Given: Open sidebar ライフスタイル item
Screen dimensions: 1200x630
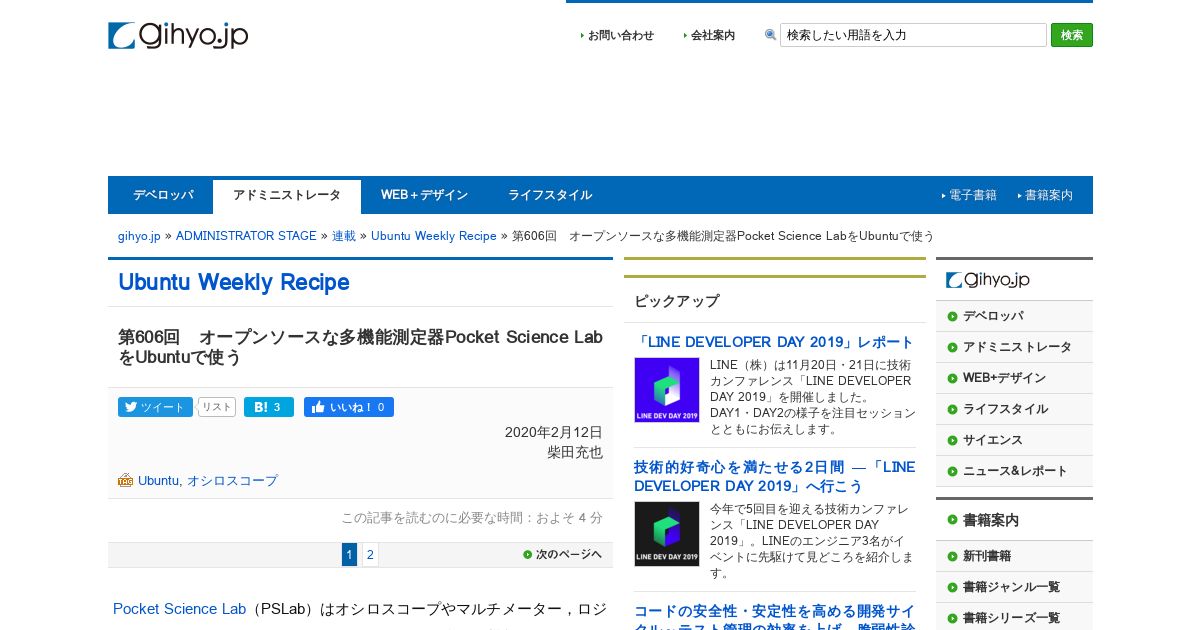Looking at the screenshot, I should click(1014, 409).
